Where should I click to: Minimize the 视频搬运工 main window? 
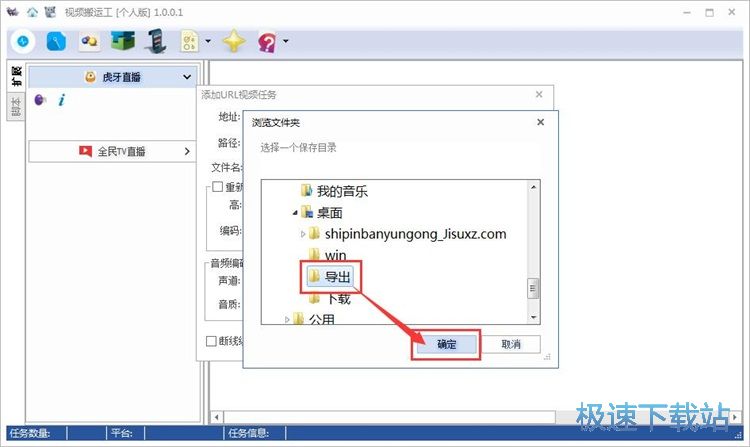(687, 12)
